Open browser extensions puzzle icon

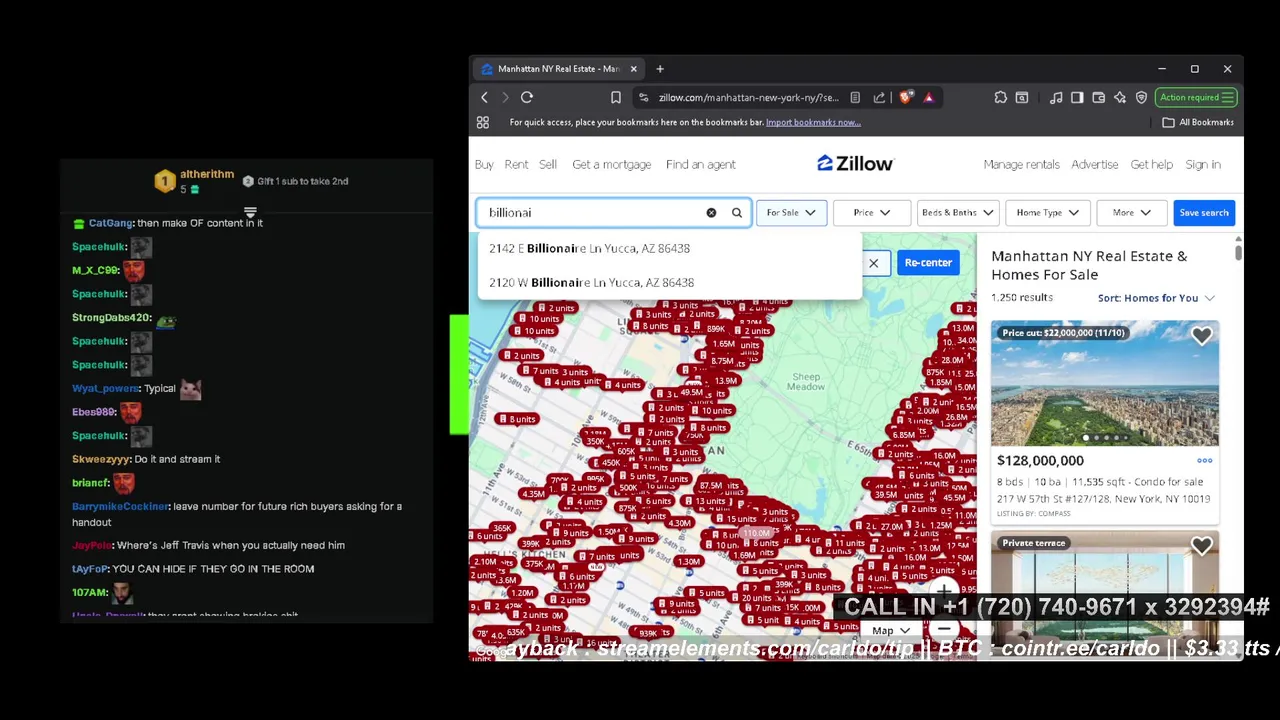(x=1000, y=97)
